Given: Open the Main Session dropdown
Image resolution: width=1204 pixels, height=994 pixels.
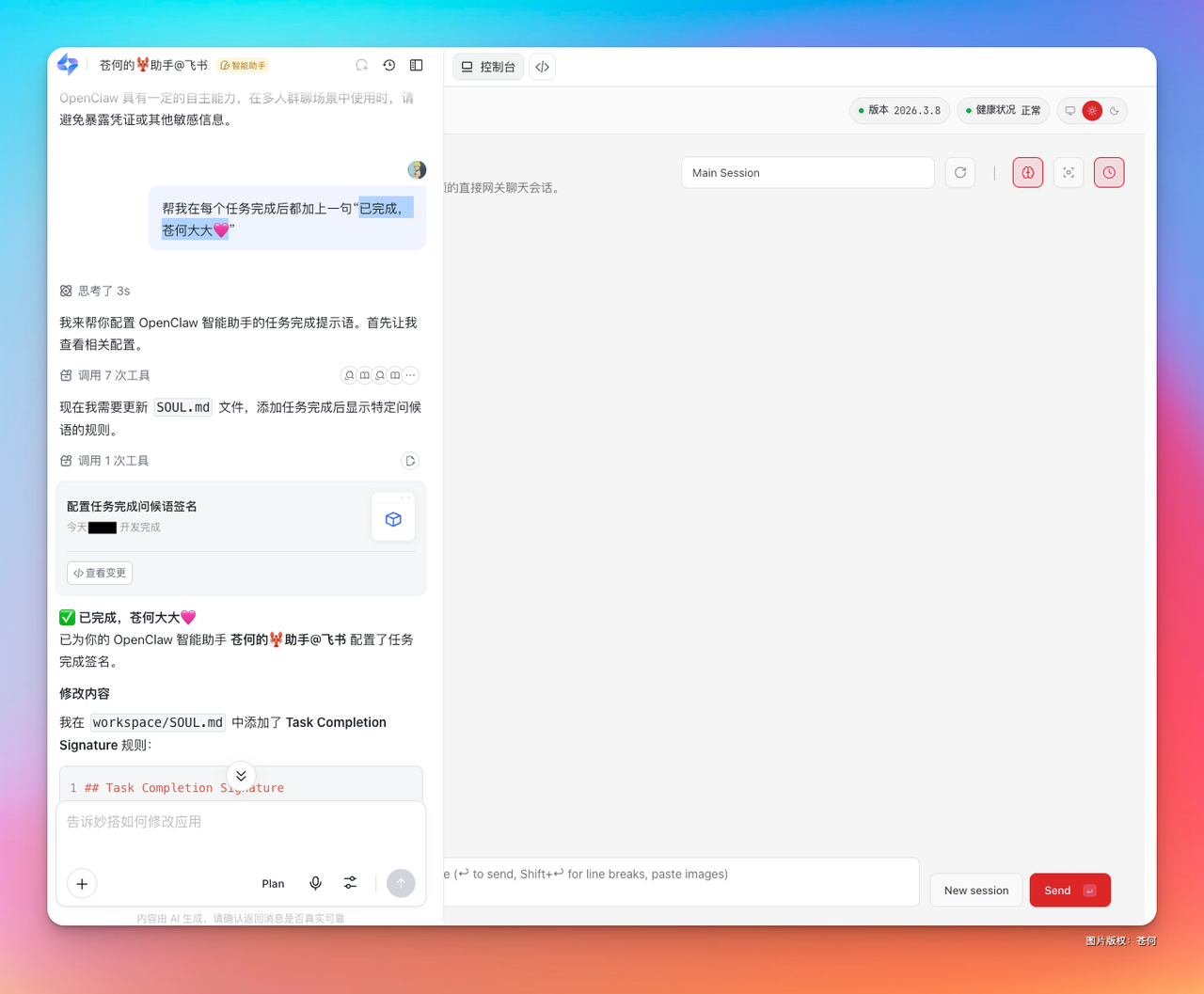Looking at the screenshot, I should click(807, 173).
